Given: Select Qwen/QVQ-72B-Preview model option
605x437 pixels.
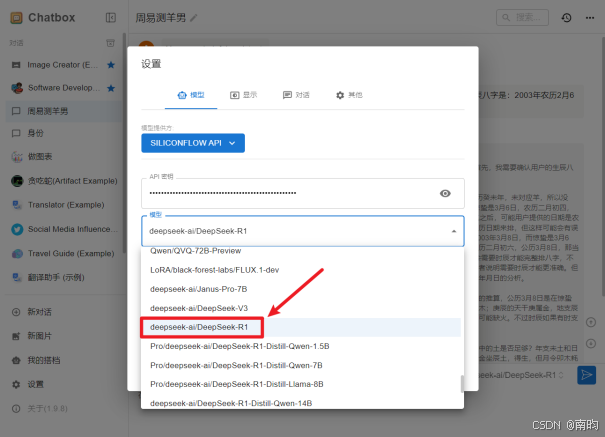Looking at the screenshot, I should coord(302,251).
